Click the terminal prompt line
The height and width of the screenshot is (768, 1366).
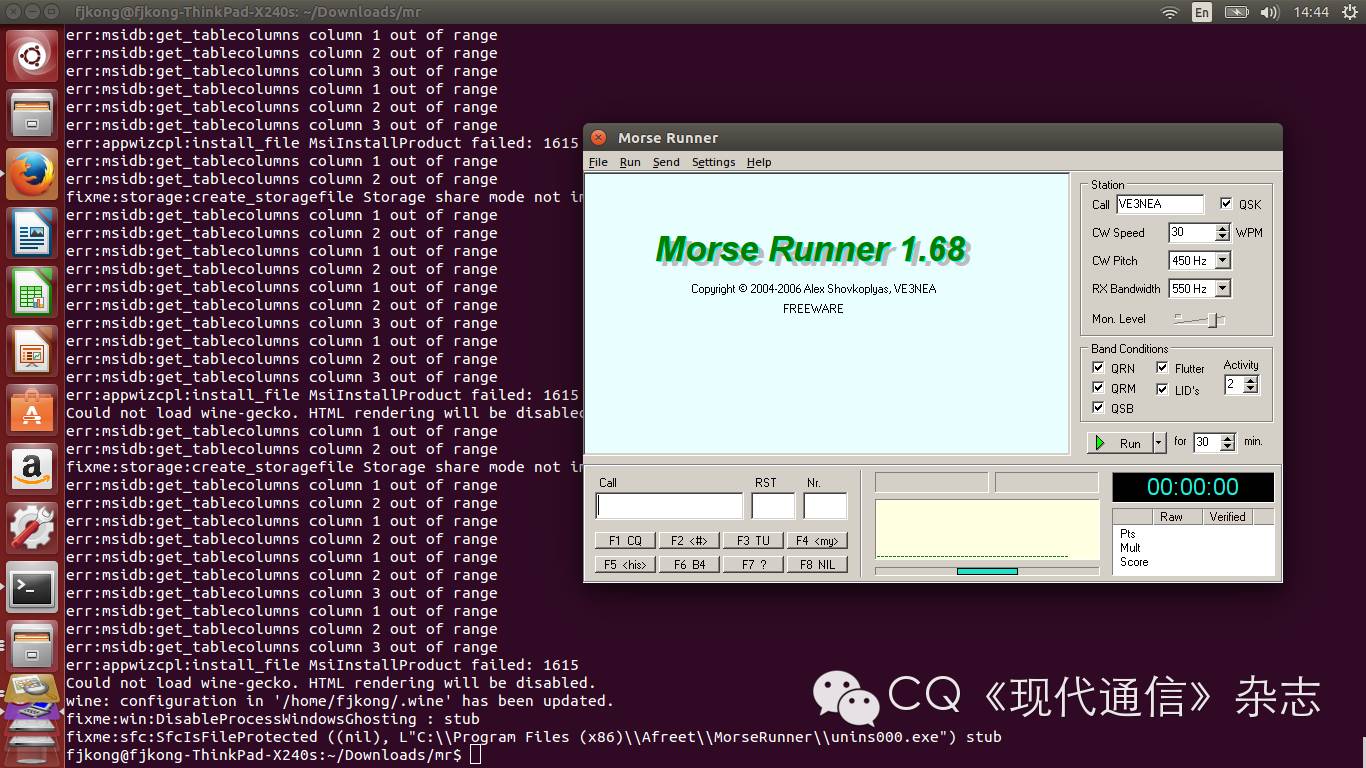tap(272, 755)
